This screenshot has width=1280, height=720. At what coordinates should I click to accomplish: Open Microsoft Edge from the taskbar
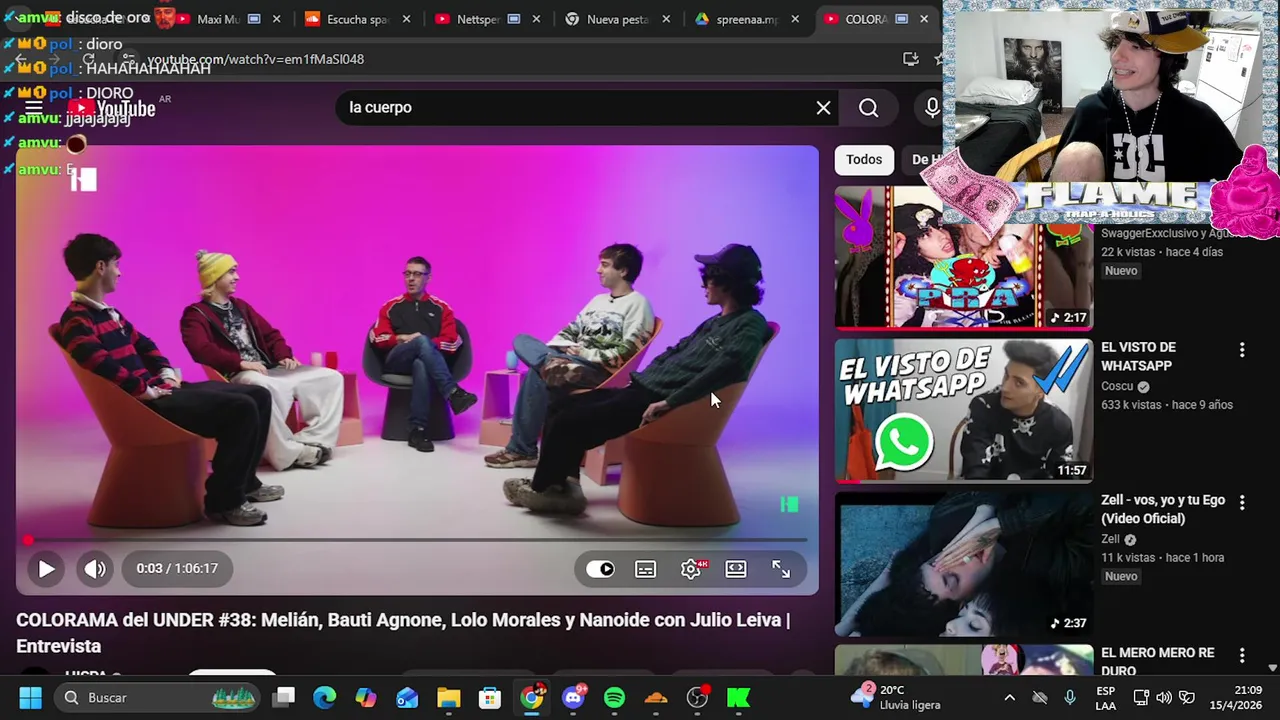[325, 697]
